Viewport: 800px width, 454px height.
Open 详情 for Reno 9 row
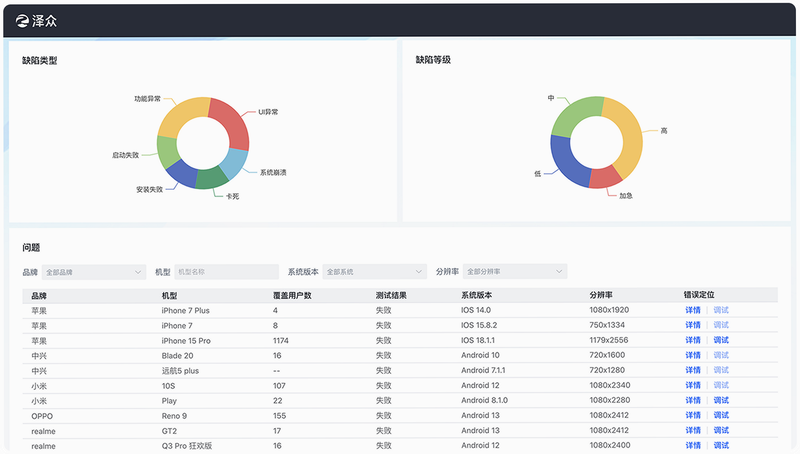[x=693, y=415]
